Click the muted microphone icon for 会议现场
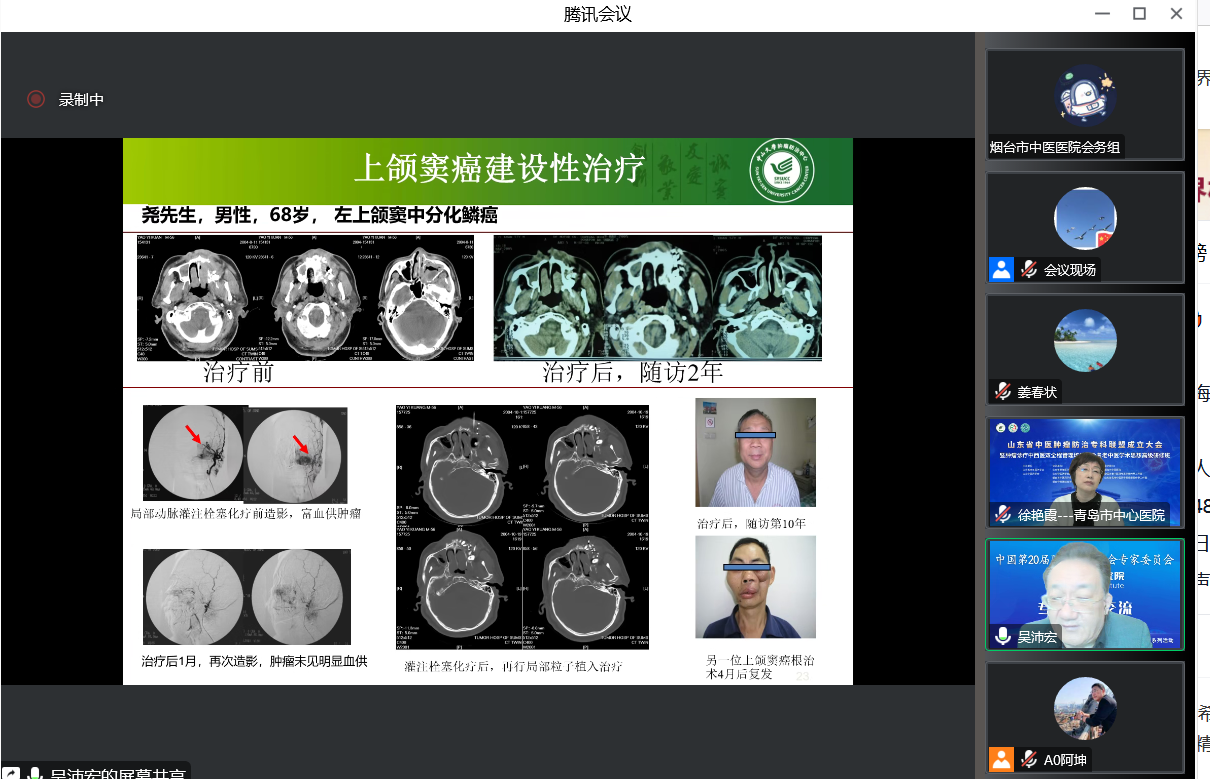1210x779 pixels. coord(1028,269)
